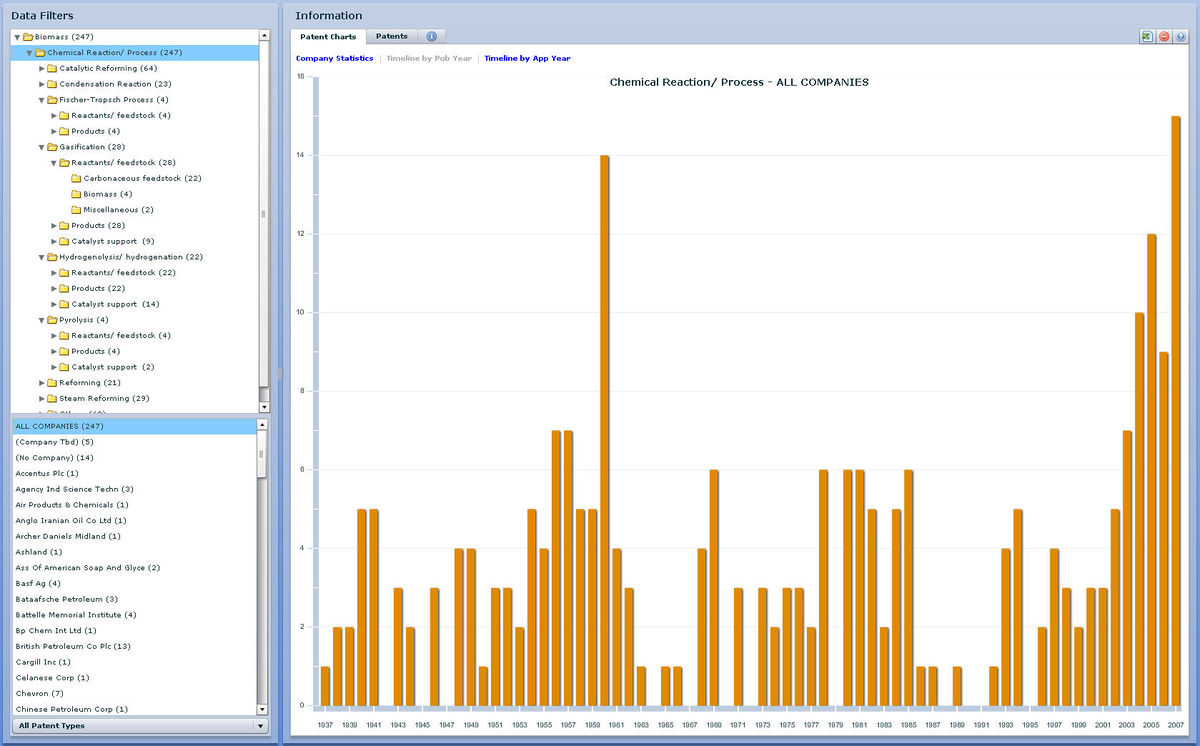Screen dimensions: 1200x746
Task: Click the Gasification folder icon
Action: tap(52, 146)
